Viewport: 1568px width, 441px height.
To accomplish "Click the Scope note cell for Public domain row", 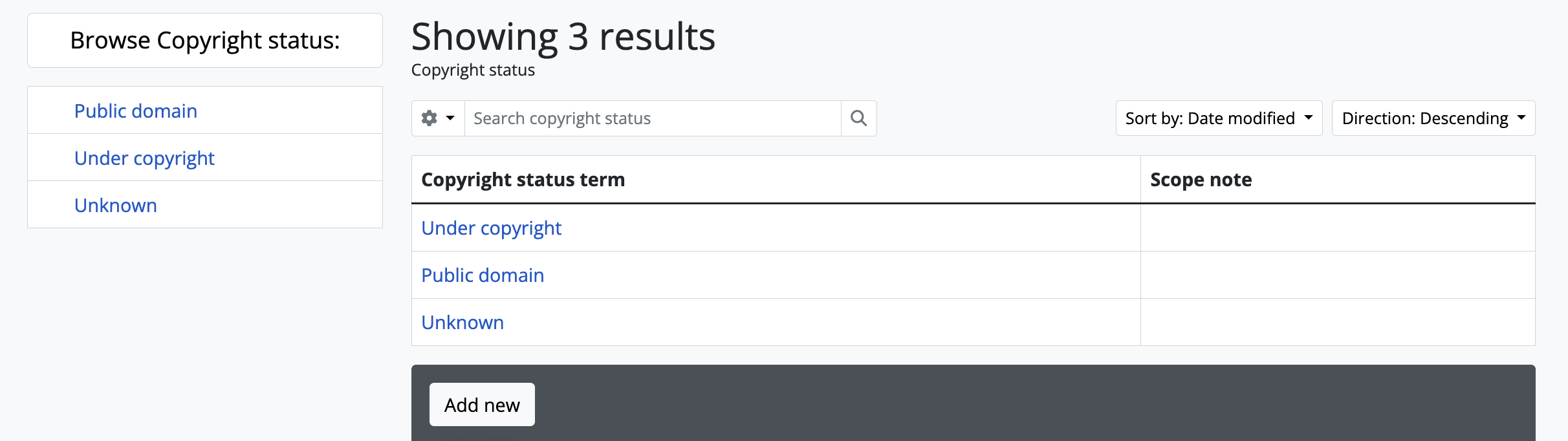I will pos(1337,275).
